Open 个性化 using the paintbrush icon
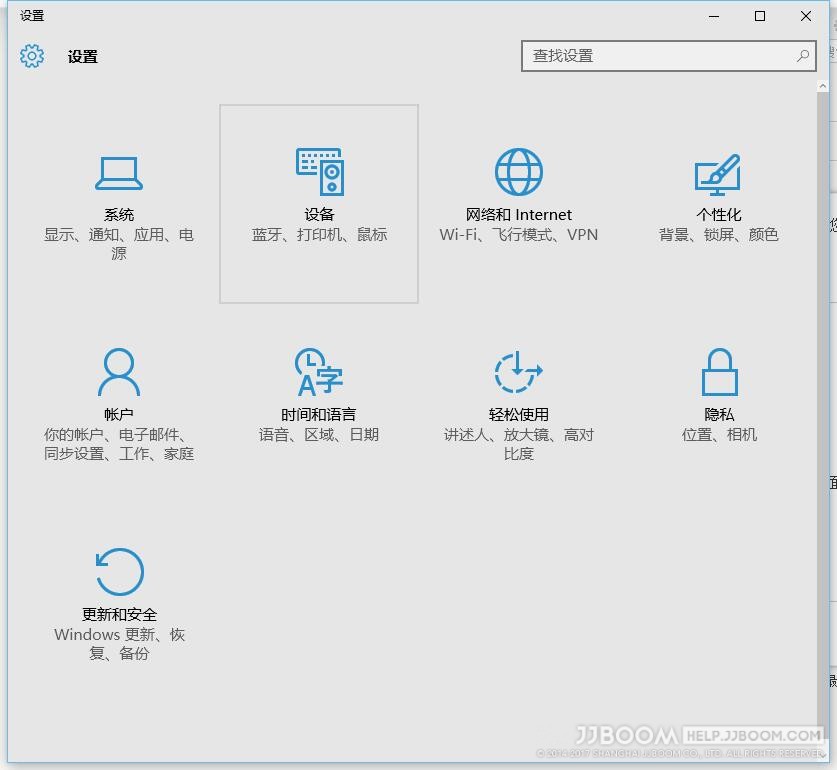 (718, 173)
